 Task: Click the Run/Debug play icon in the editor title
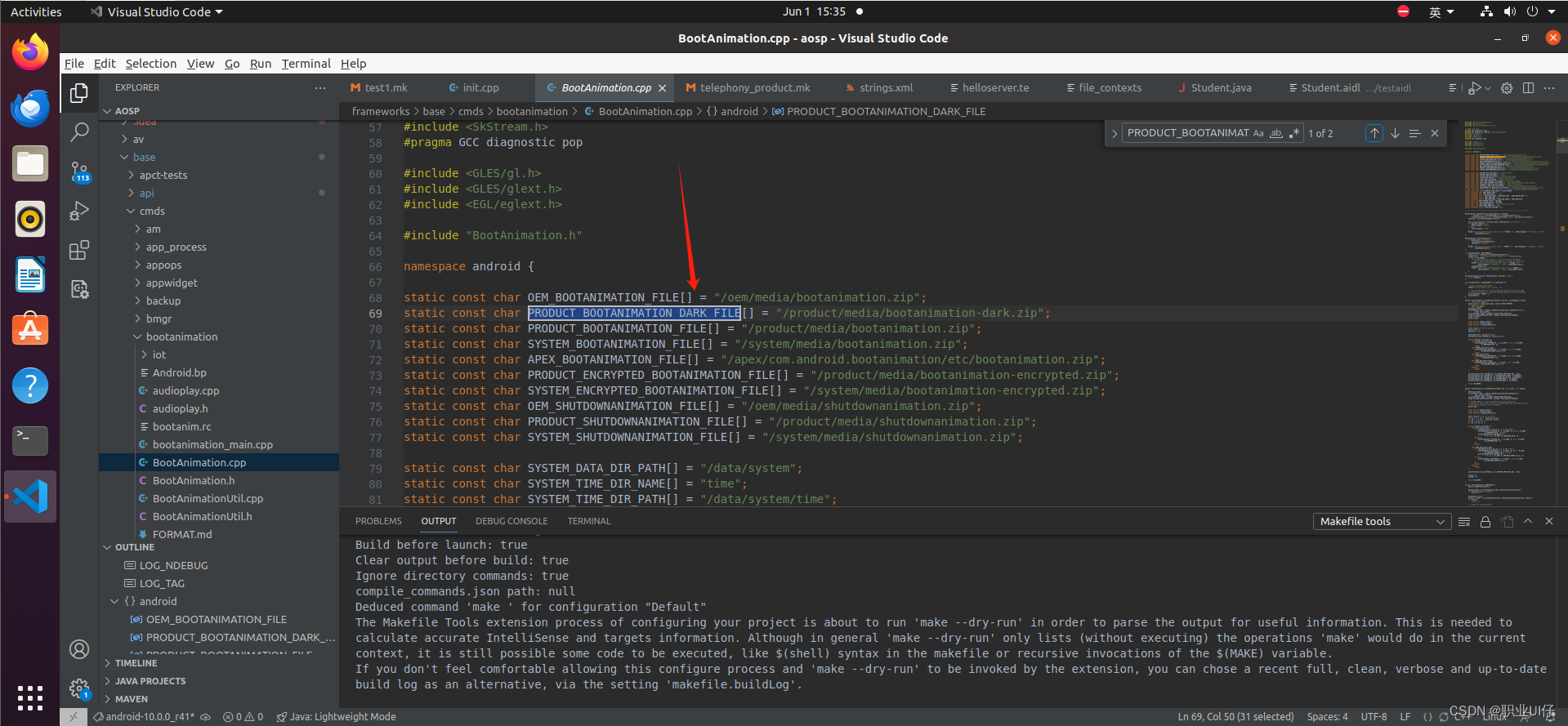click(1474, 88)
